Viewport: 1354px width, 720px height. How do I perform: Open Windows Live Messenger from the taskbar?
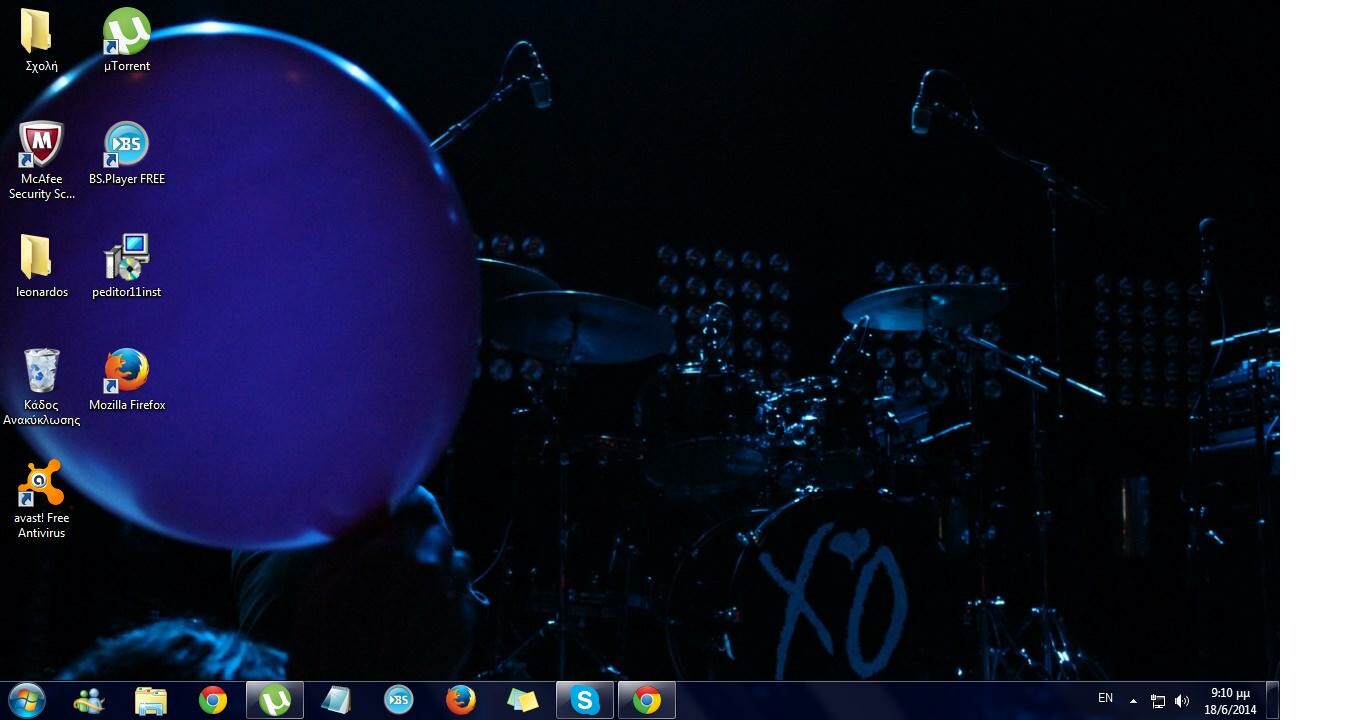tap(89, 701)
